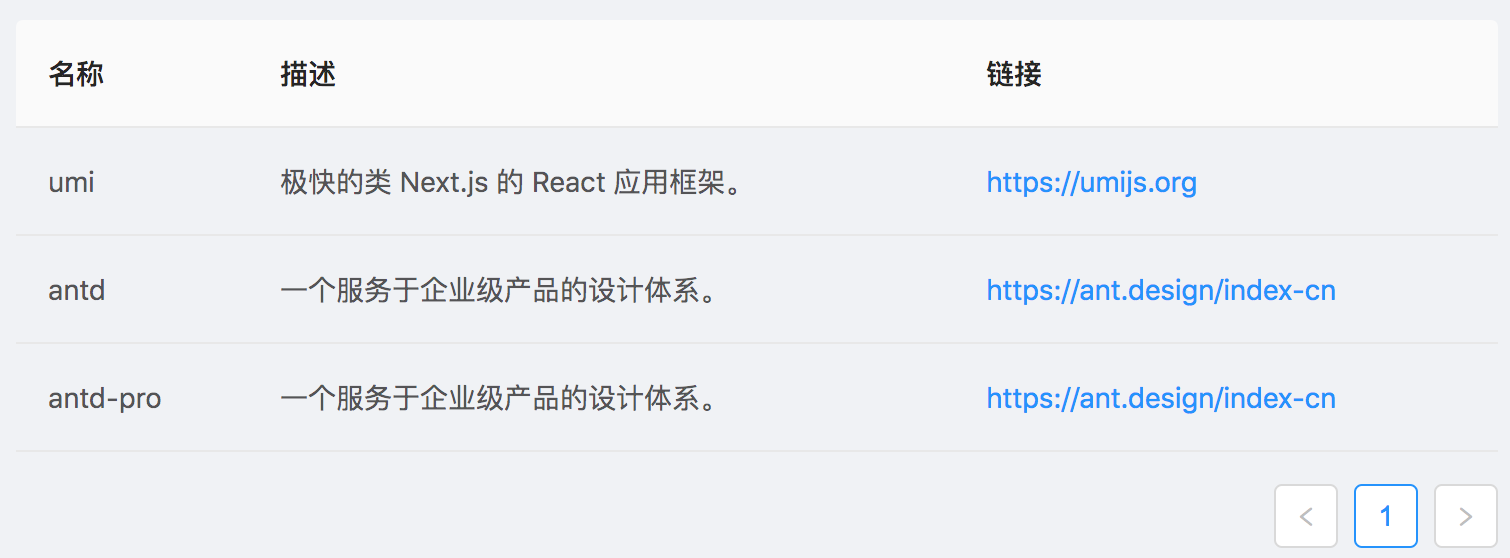Image resolution: width=1510 pixels, height=558 pixels.
Task: Click the umi description mentioning Next.js
Action: pyautogui.click(x=512, y=182)
